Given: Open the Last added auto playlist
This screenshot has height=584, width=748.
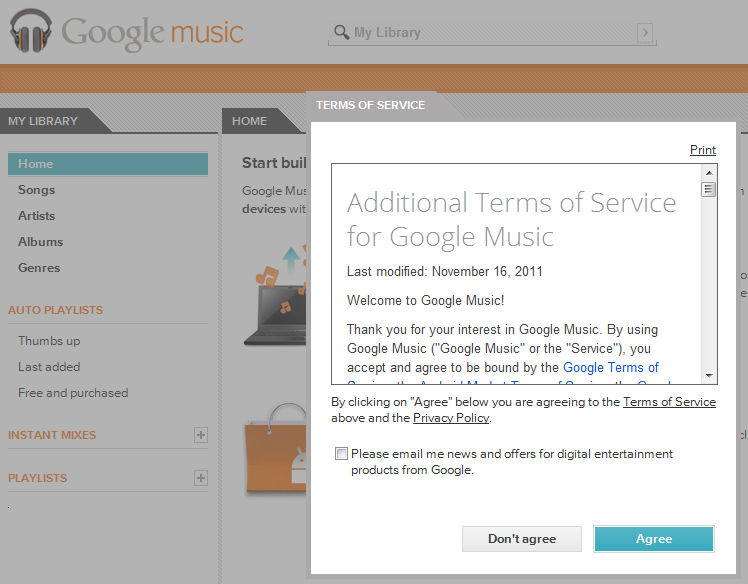Looking at the screenshot, I should pos(49,367).
